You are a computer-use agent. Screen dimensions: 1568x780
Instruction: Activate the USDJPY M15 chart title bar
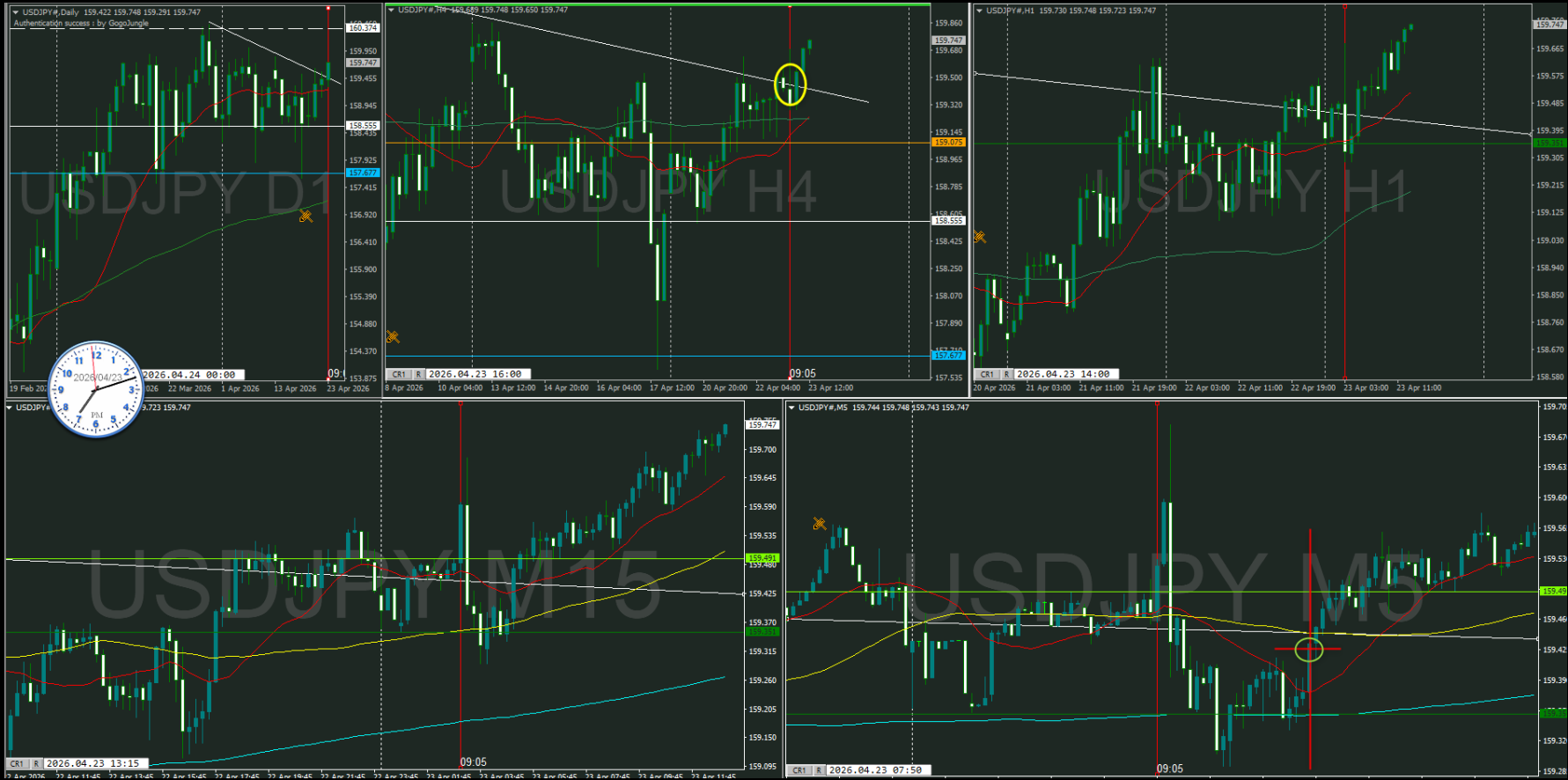32,408
